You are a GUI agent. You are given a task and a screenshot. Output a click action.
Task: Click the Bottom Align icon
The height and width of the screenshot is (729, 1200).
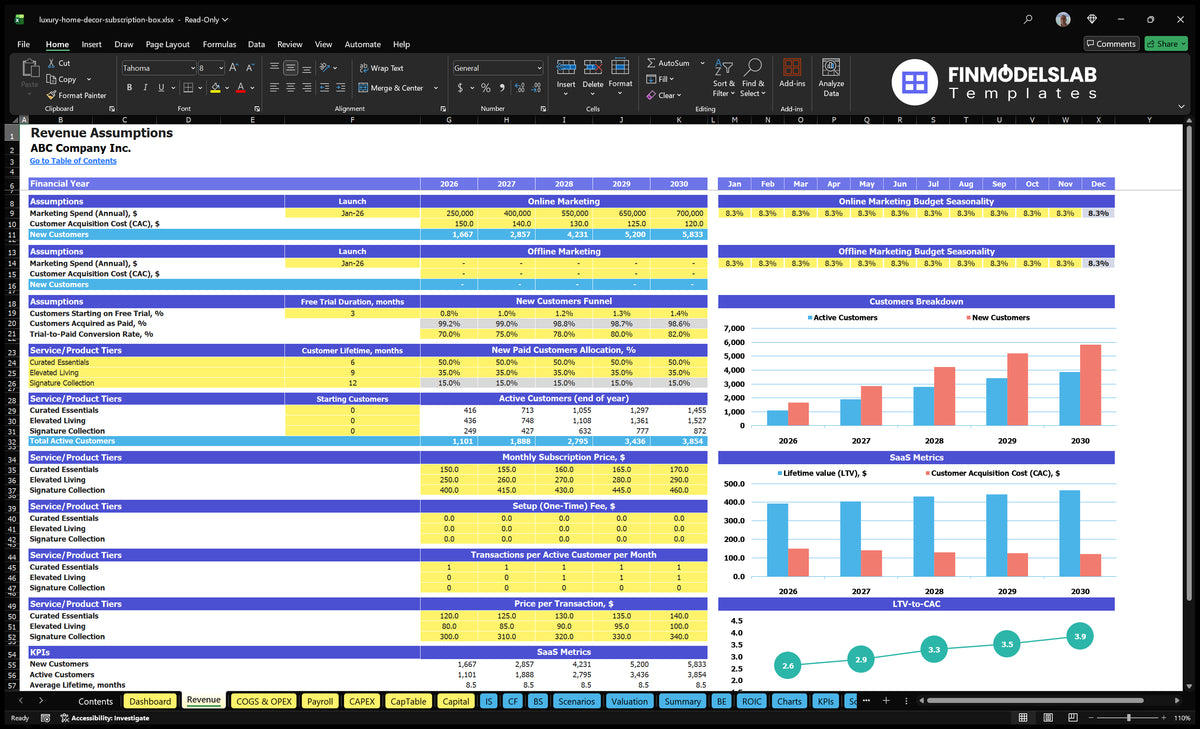click(307, 68)
